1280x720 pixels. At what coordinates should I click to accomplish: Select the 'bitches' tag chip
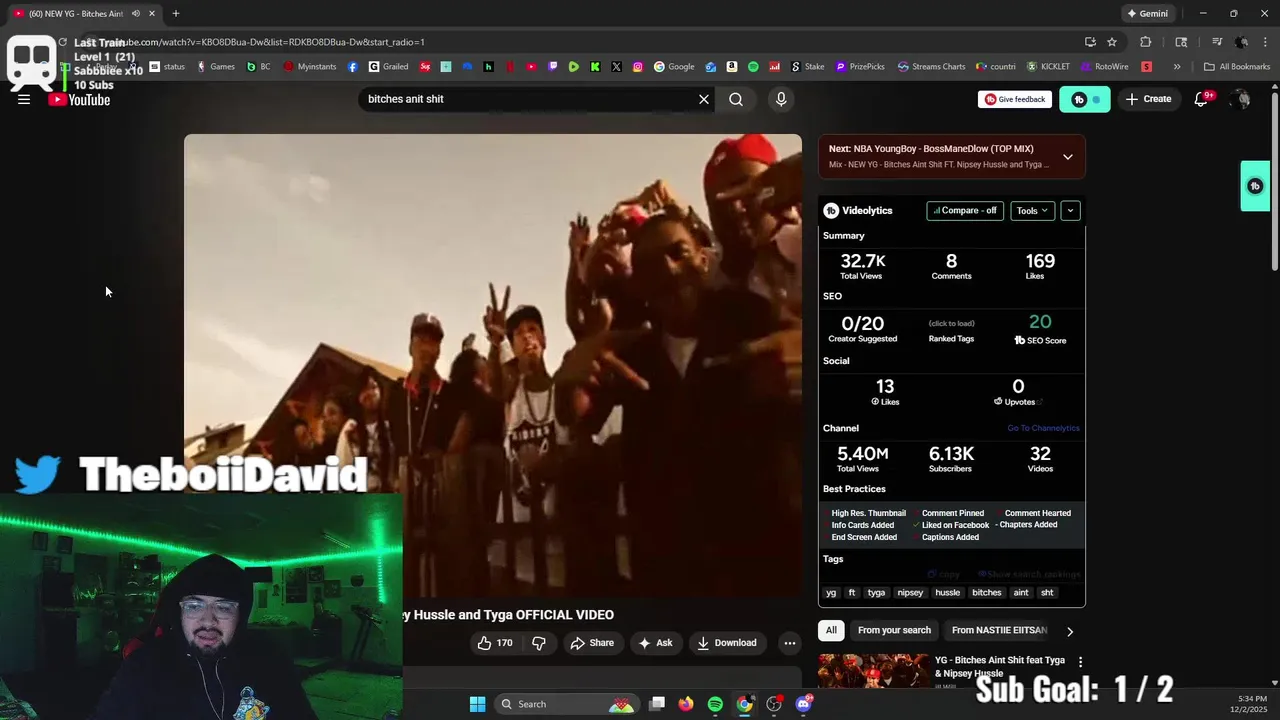point(987,592)
